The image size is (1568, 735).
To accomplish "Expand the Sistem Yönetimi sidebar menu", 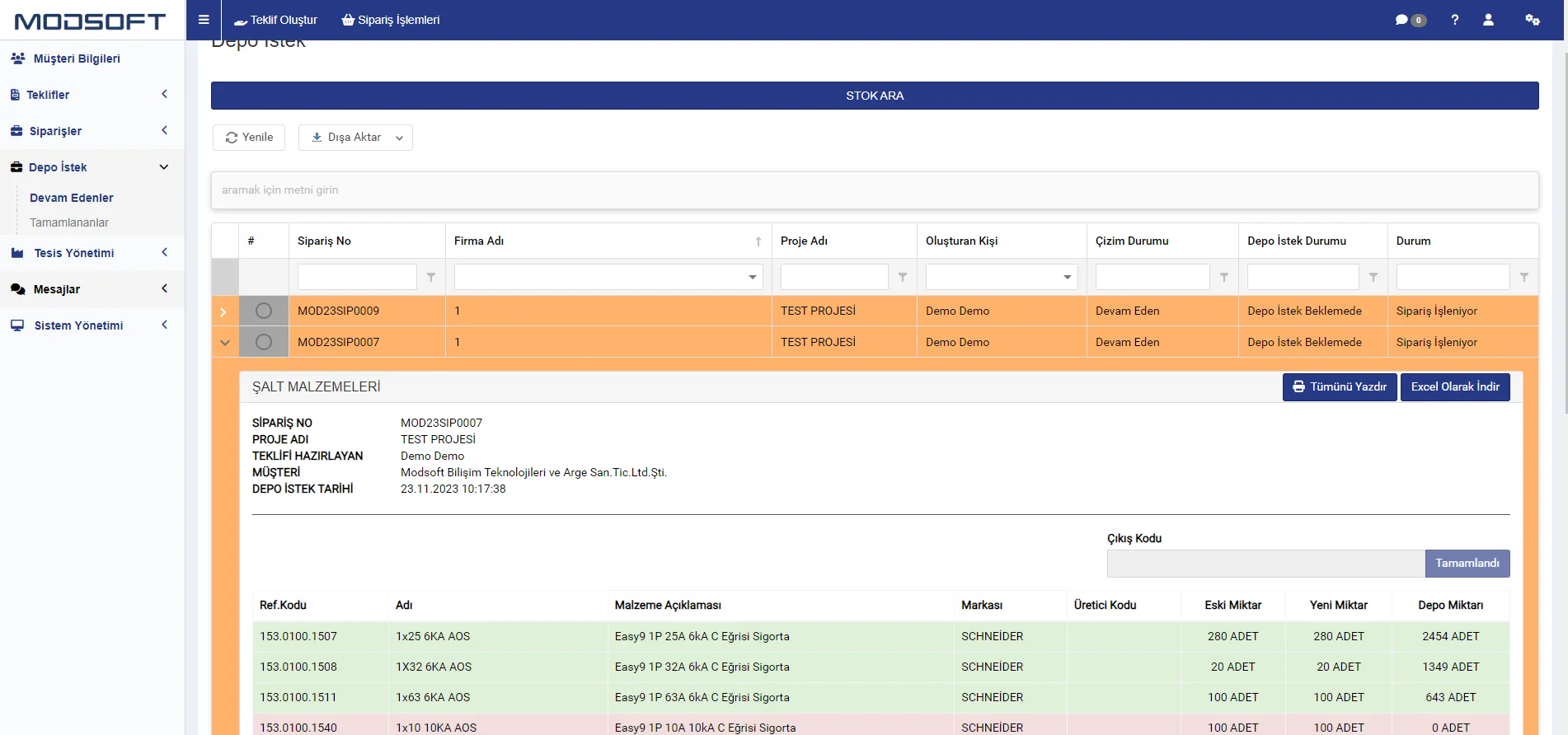I will coord(92,325).
